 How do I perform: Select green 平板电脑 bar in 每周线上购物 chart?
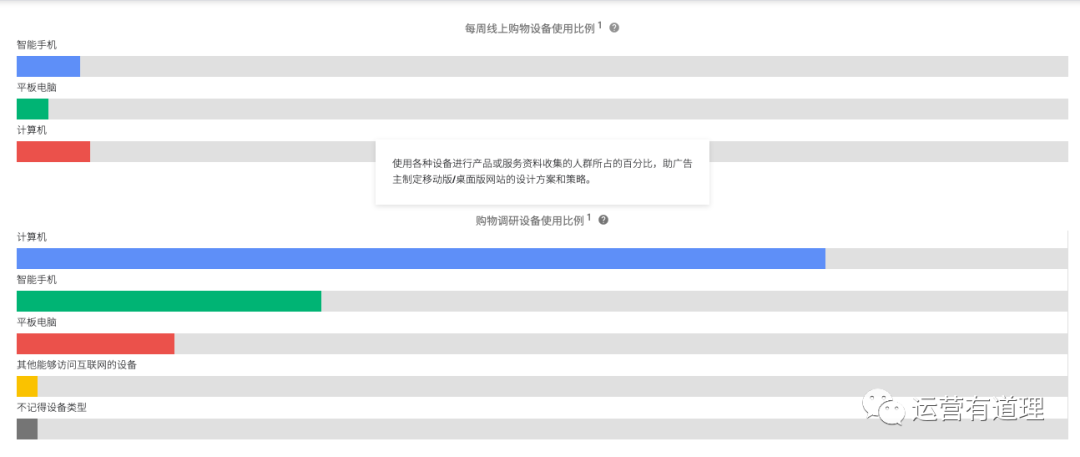pyautogui.click(x=32, y=109)
